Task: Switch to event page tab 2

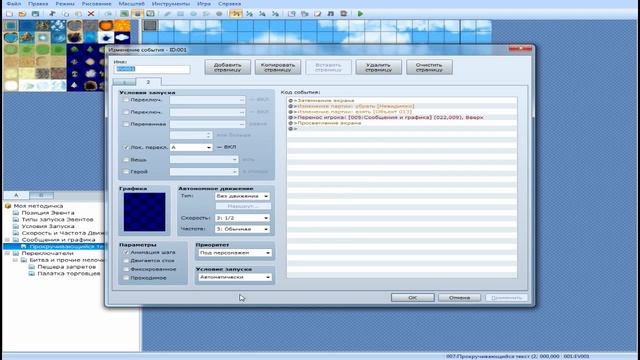Action: click(148, 82)
